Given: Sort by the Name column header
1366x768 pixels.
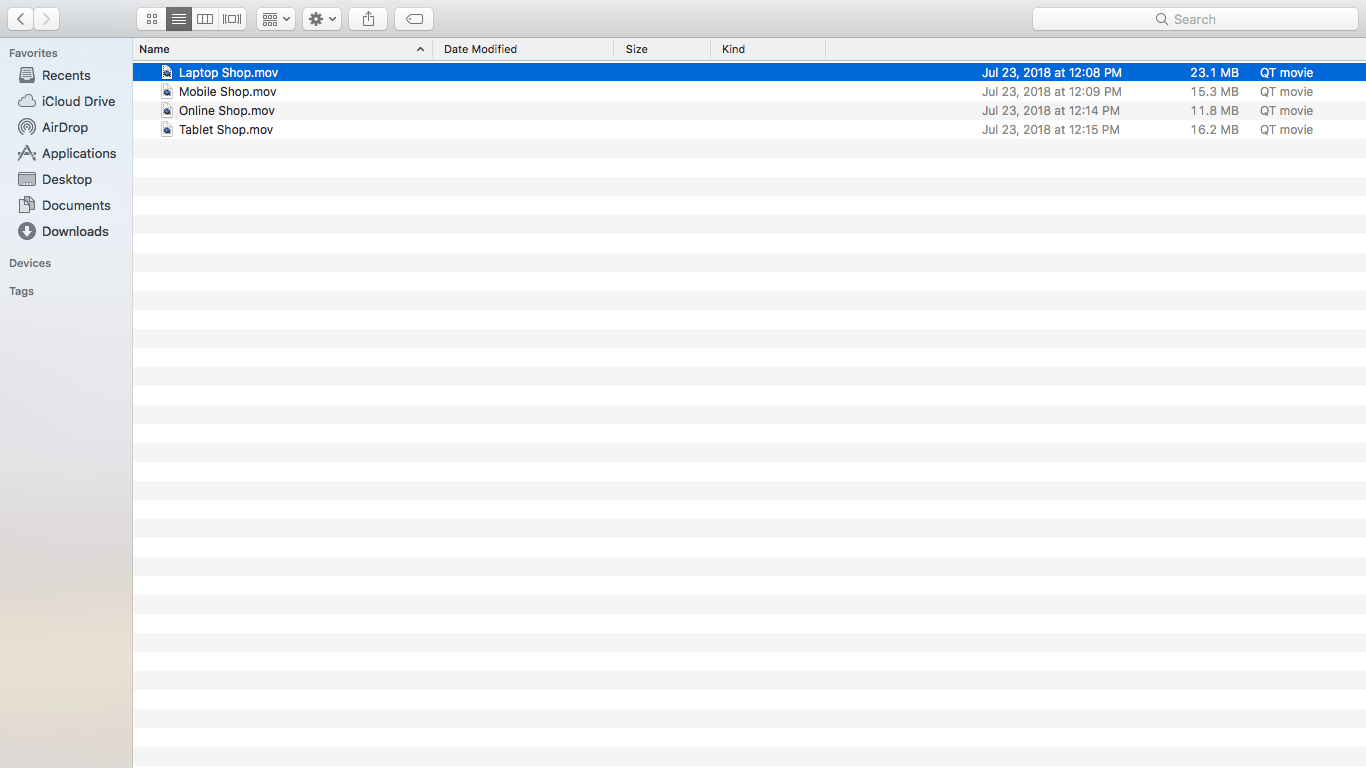Looking at the screenshot, I should pos(283,49).
